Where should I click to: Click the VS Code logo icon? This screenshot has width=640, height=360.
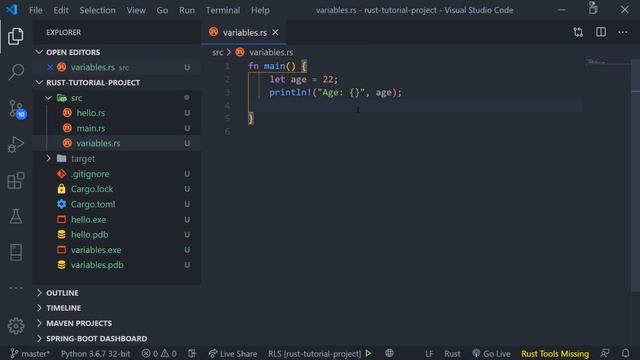pyautogui.click(x=11, y=9)
